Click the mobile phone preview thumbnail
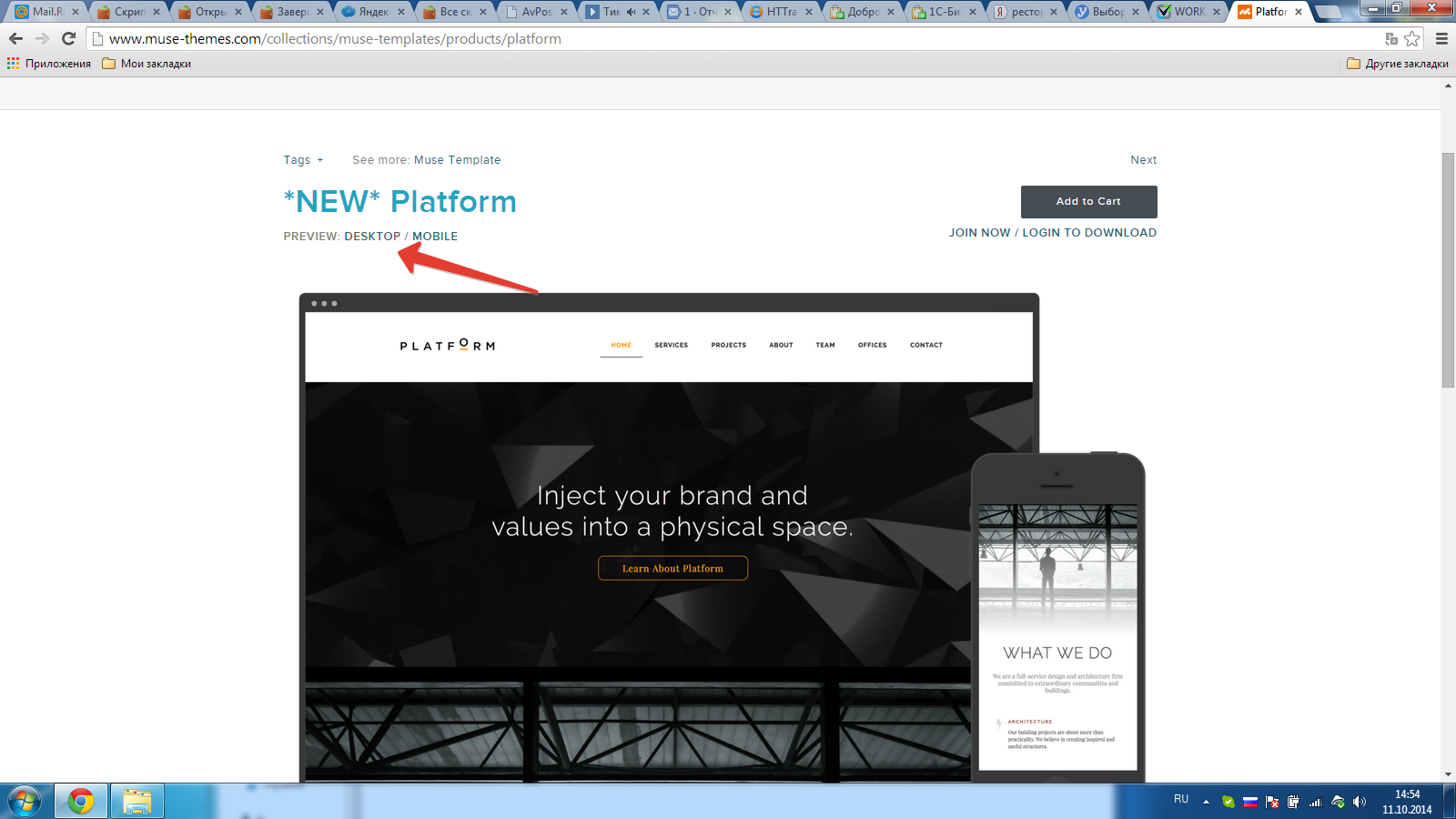Viewport: 1456px width, 819px height. pyautogui.click(x=1057, y=618)
